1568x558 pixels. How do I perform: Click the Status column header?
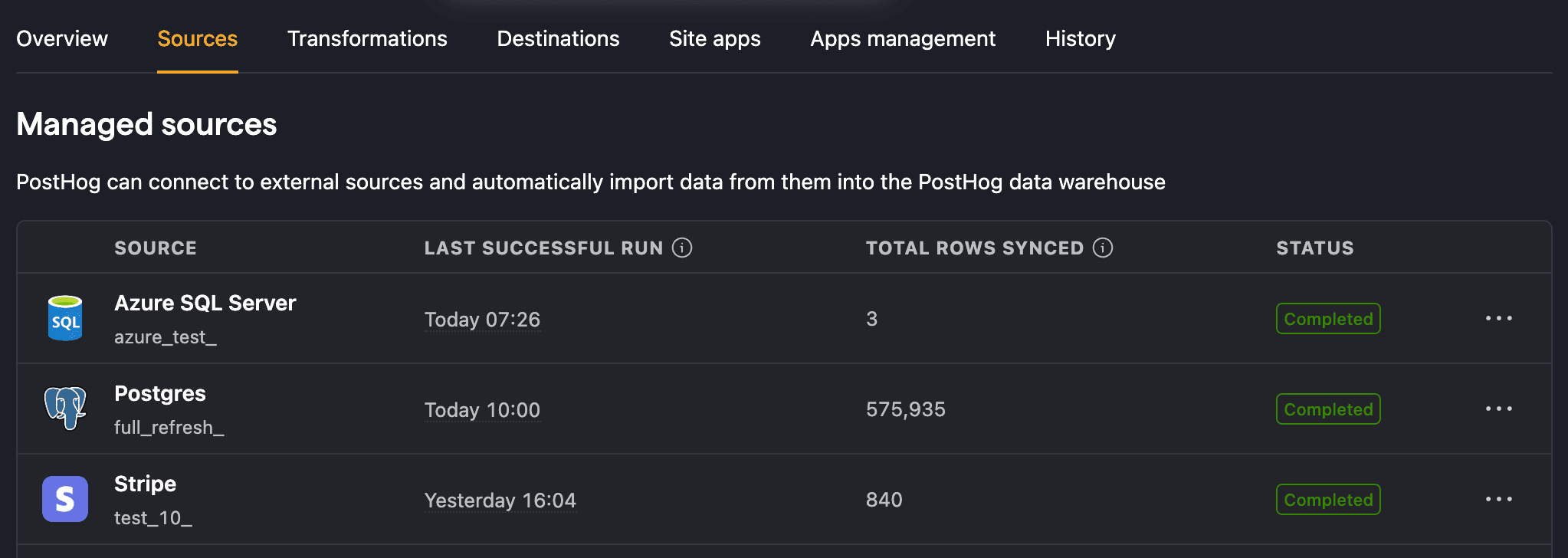click(x=1315, y=248)
